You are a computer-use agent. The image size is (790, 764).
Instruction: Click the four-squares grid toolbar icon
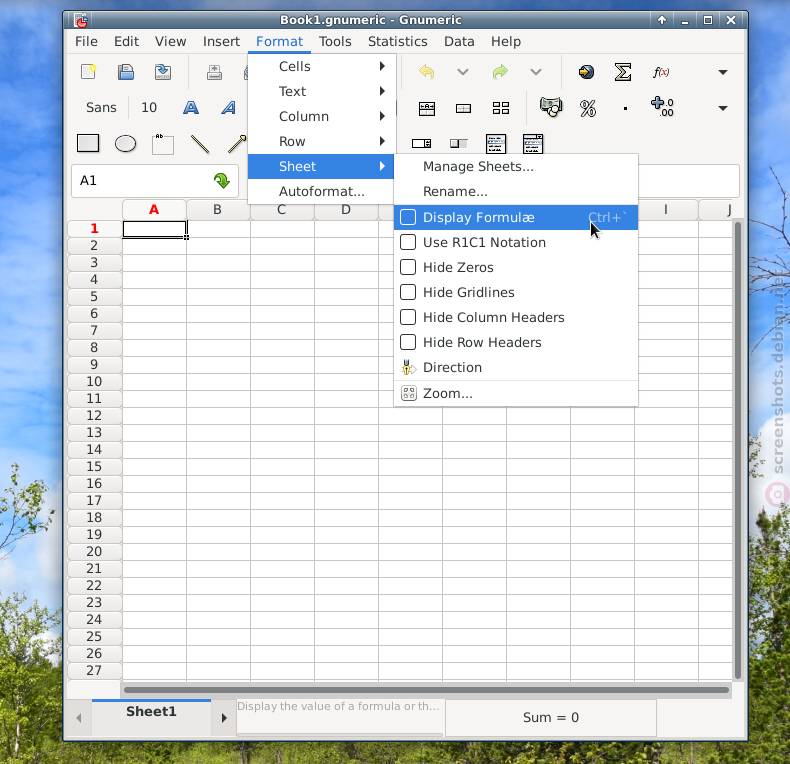pos(501,108)
